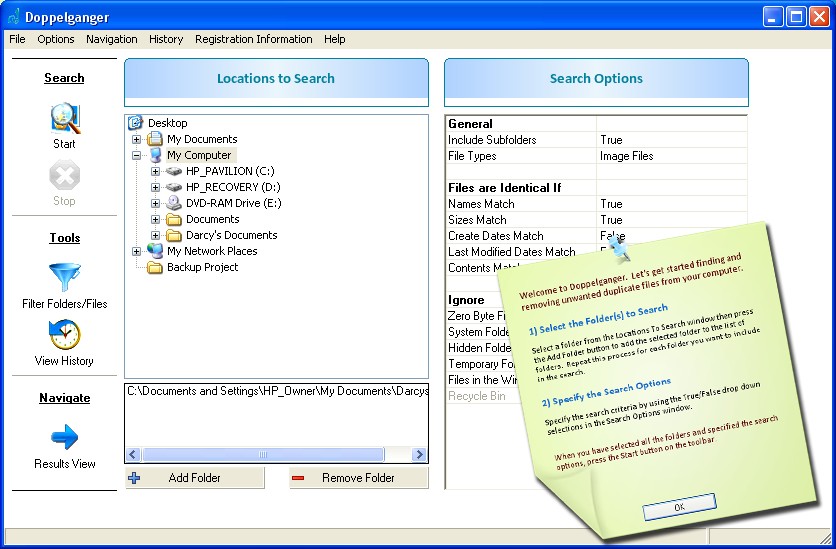The height and width of the screenshot is (549, 836).
Task: Open the Options menu
Action: coord(55,39)
